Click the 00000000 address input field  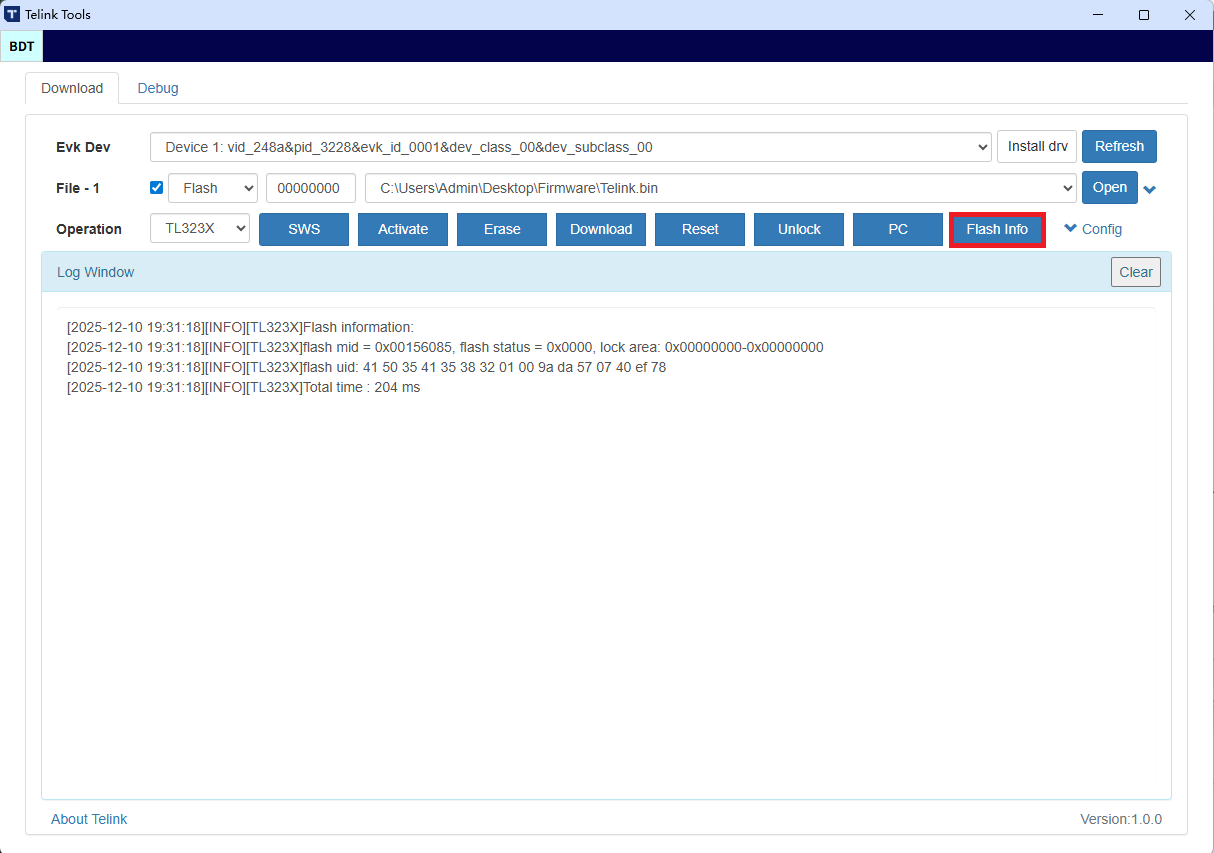[x=310, y=188]
